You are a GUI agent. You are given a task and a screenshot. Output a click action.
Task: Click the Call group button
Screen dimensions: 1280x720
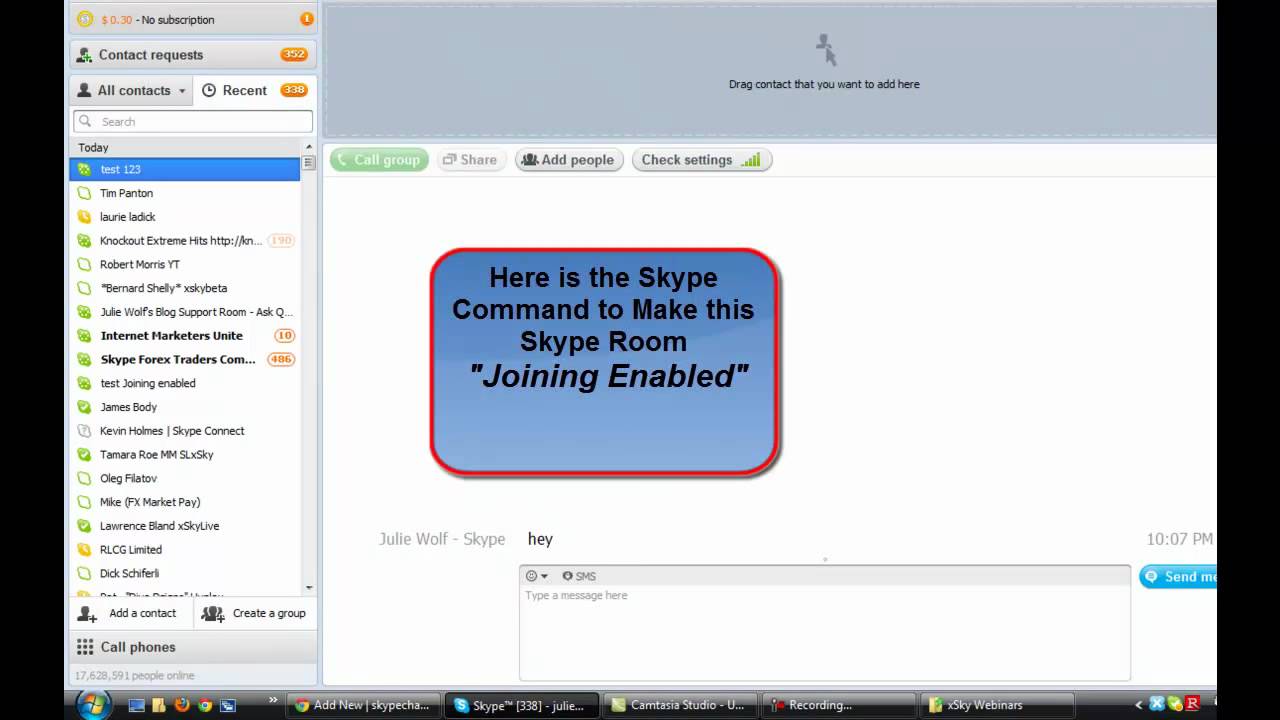379,160
